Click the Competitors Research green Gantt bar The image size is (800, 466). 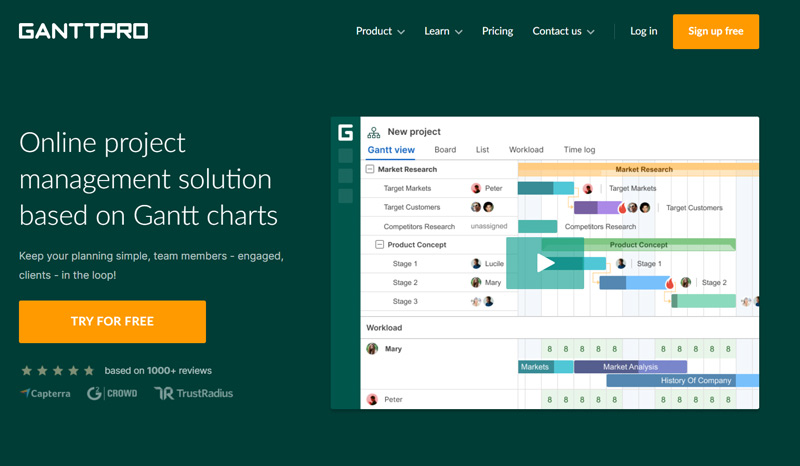(x=537, y=226)
